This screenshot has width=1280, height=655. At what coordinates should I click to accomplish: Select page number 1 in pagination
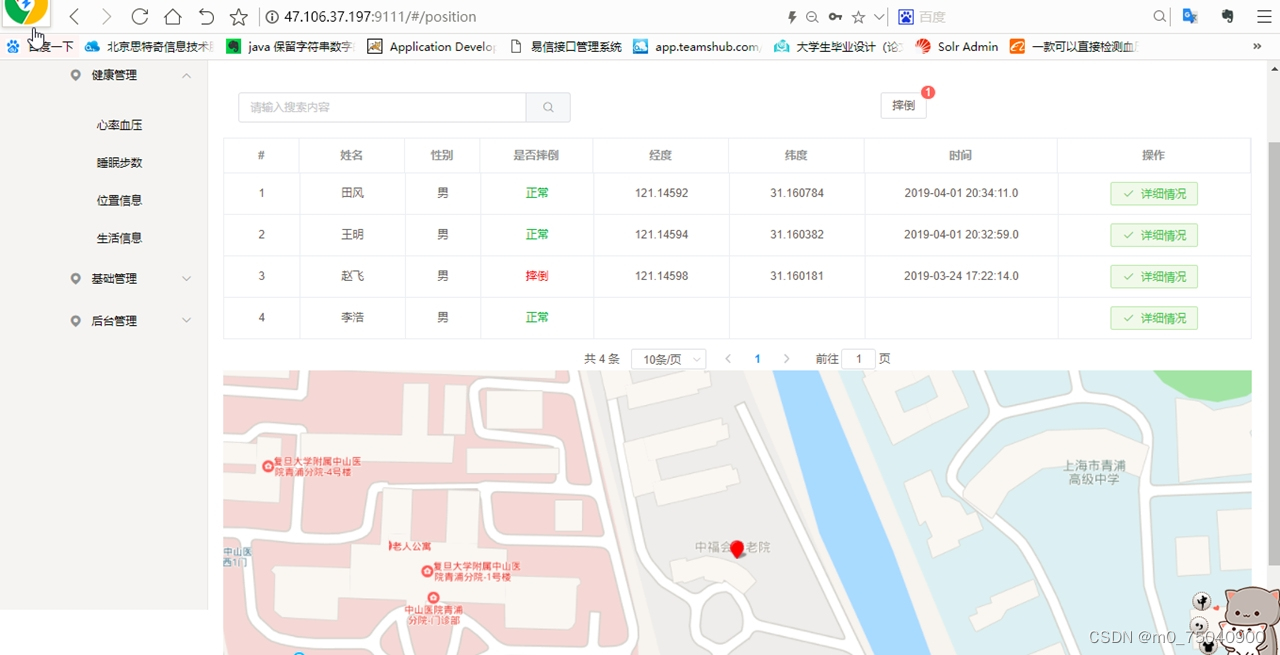pos(758,359)
